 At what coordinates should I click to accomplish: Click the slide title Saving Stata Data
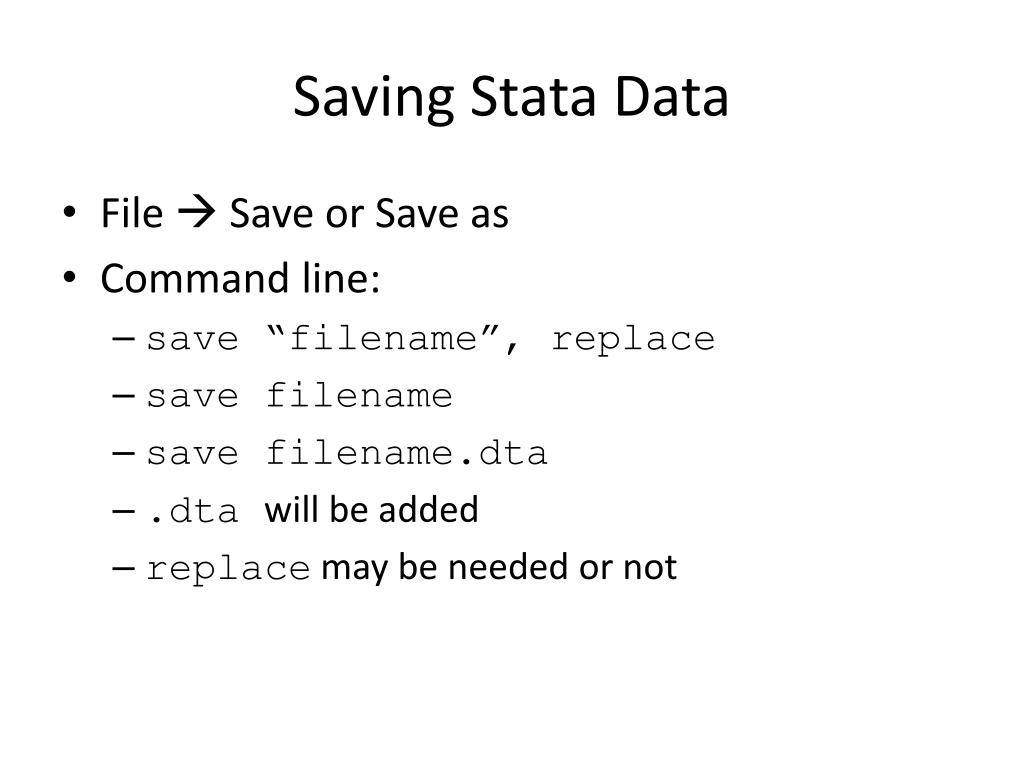coord(511,98)
